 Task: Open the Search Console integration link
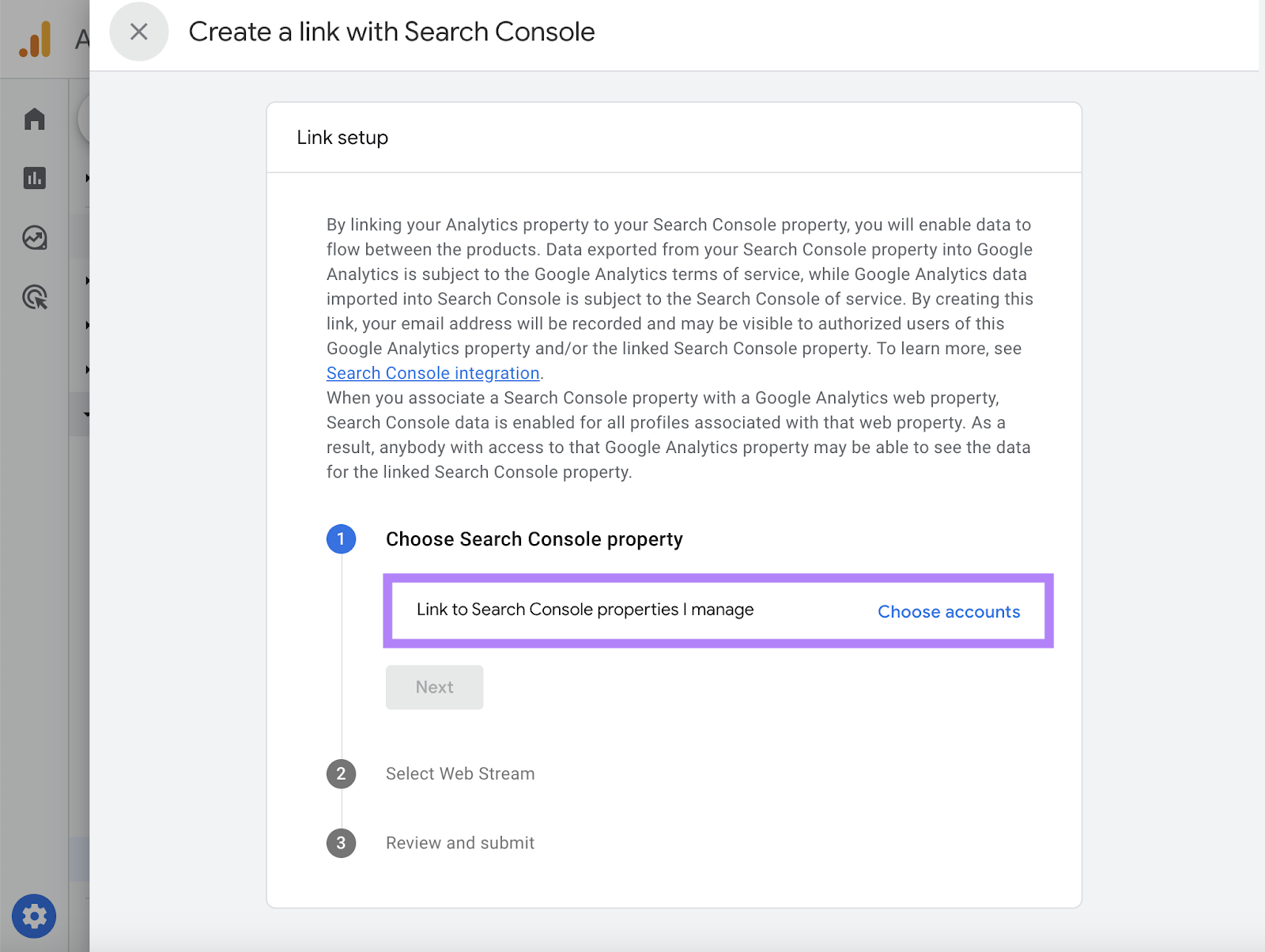(432, 372)
